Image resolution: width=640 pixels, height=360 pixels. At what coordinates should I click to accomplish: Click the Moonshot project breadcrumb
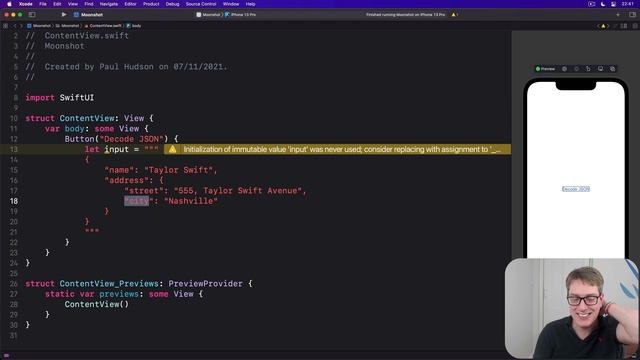39,26
